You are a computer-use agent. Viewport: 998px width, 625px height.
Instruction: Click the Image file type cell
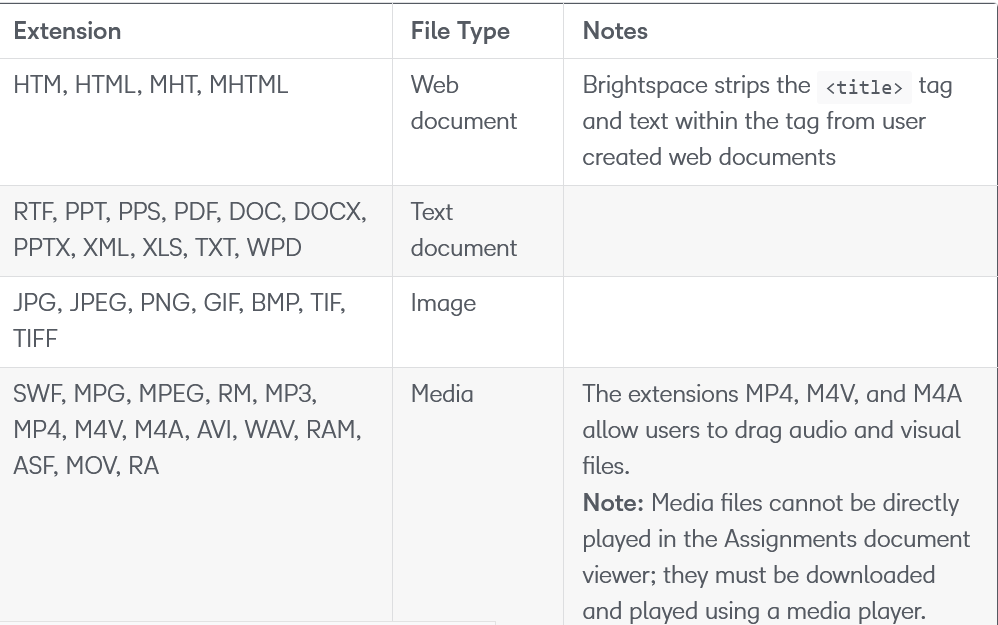(x=443, y=303)
